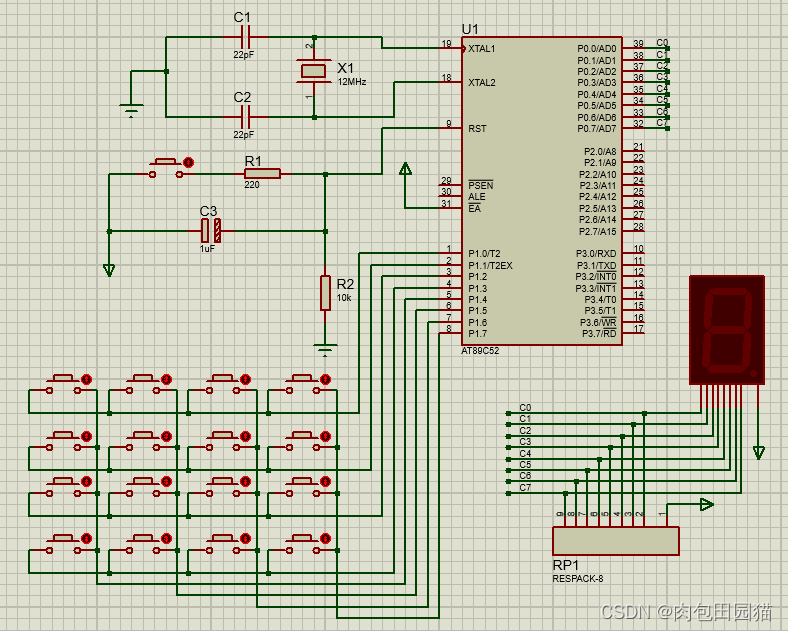Click the ALE pin label
788x631 pixels.
(476, 197)
